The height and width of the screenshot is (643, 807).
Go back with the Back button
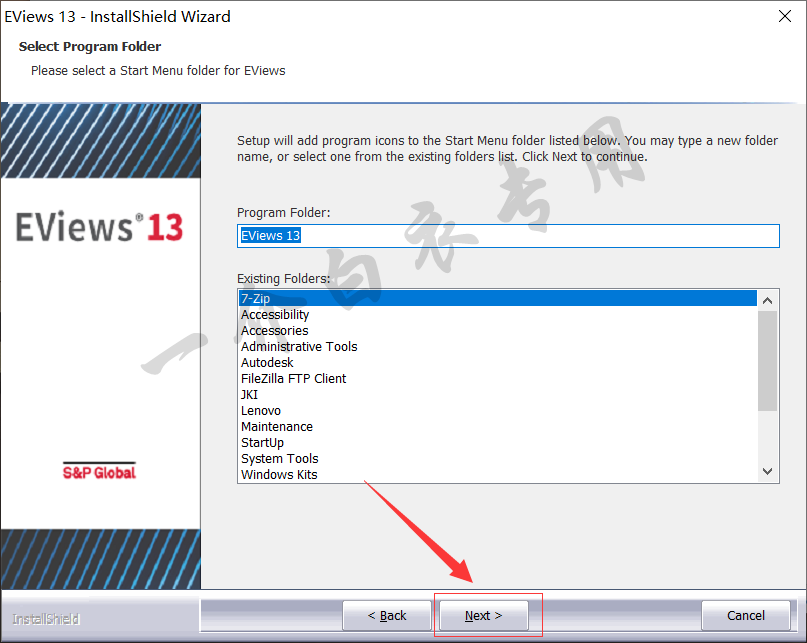tap(387, 615)
